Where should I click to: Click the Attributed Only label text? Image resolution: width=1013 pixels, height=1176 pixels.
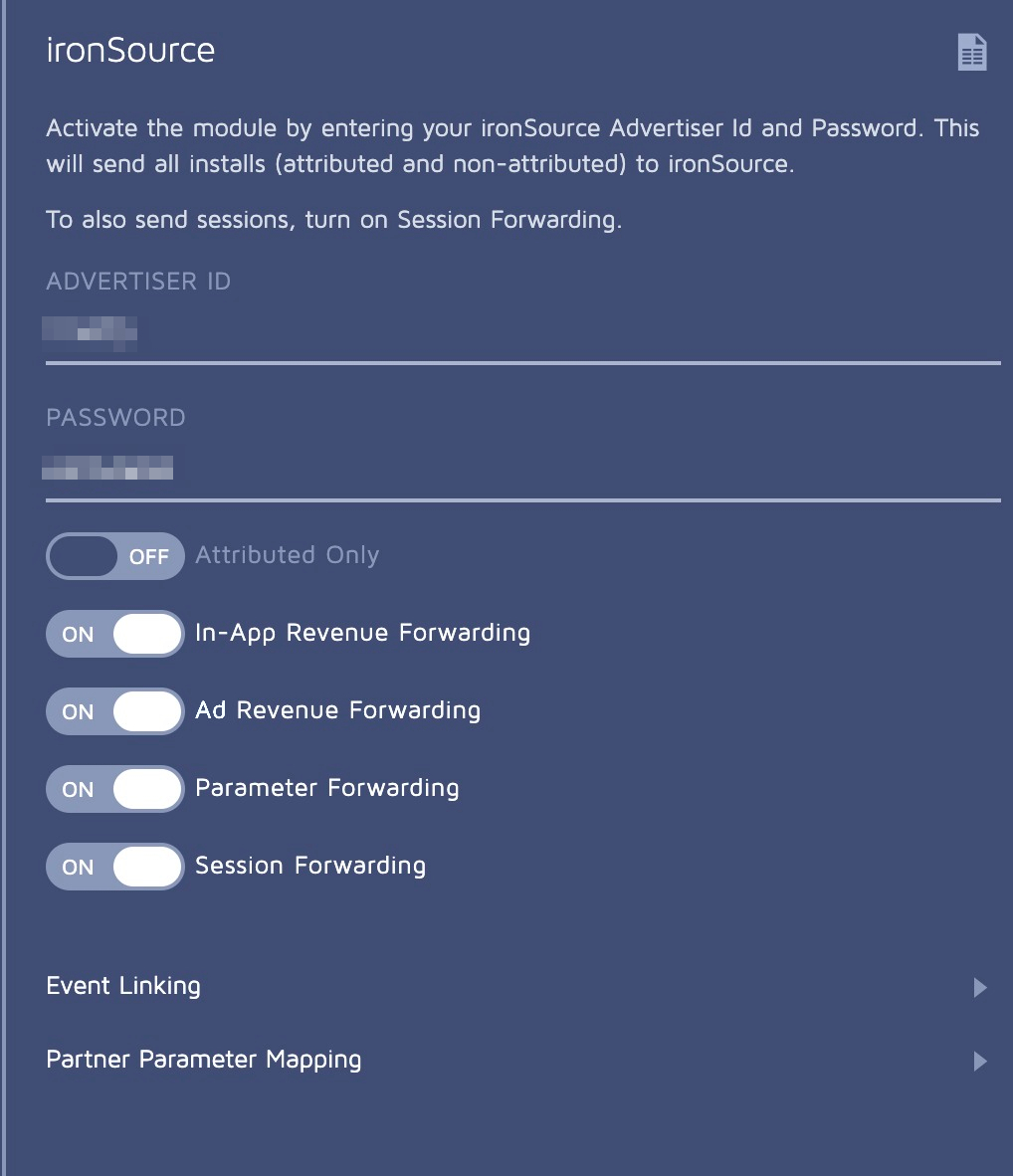click(x=287, y=555)
